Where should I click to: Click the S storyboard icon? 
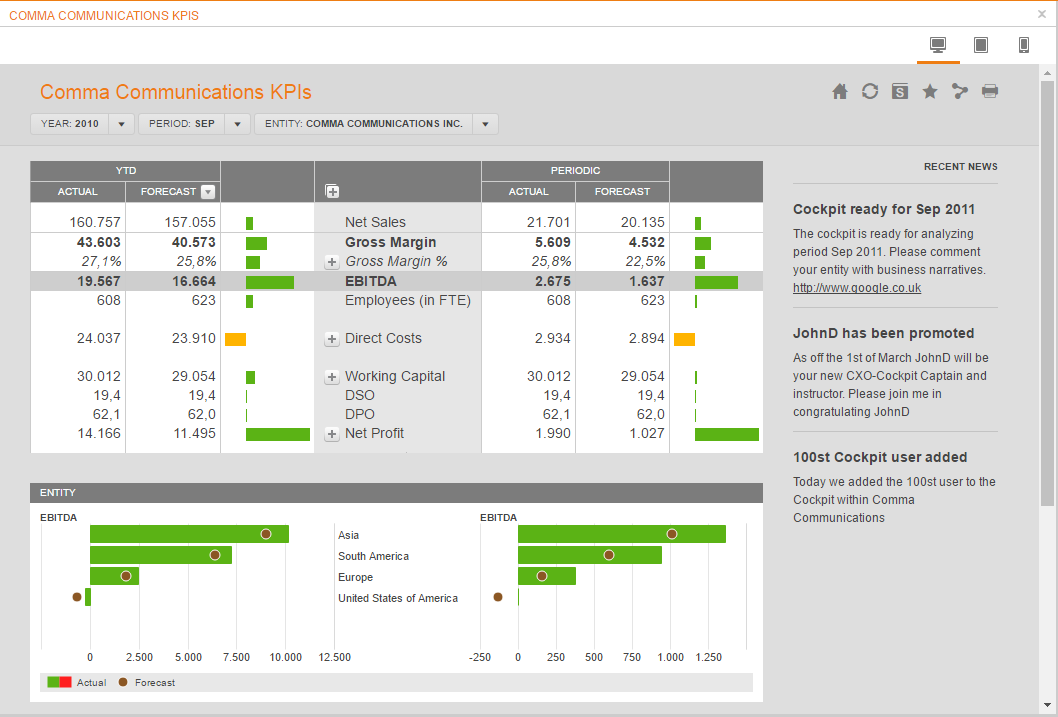900,92
